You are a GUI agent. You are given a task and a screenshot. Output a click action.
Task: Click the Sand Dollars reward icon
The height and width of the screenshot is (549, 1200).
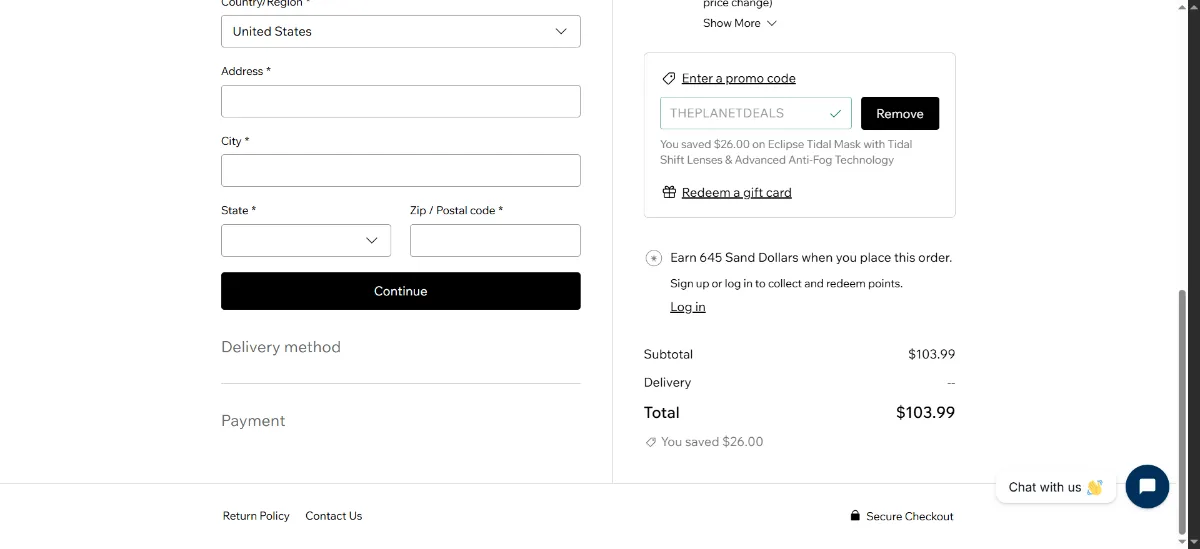(x=654, y=258)
